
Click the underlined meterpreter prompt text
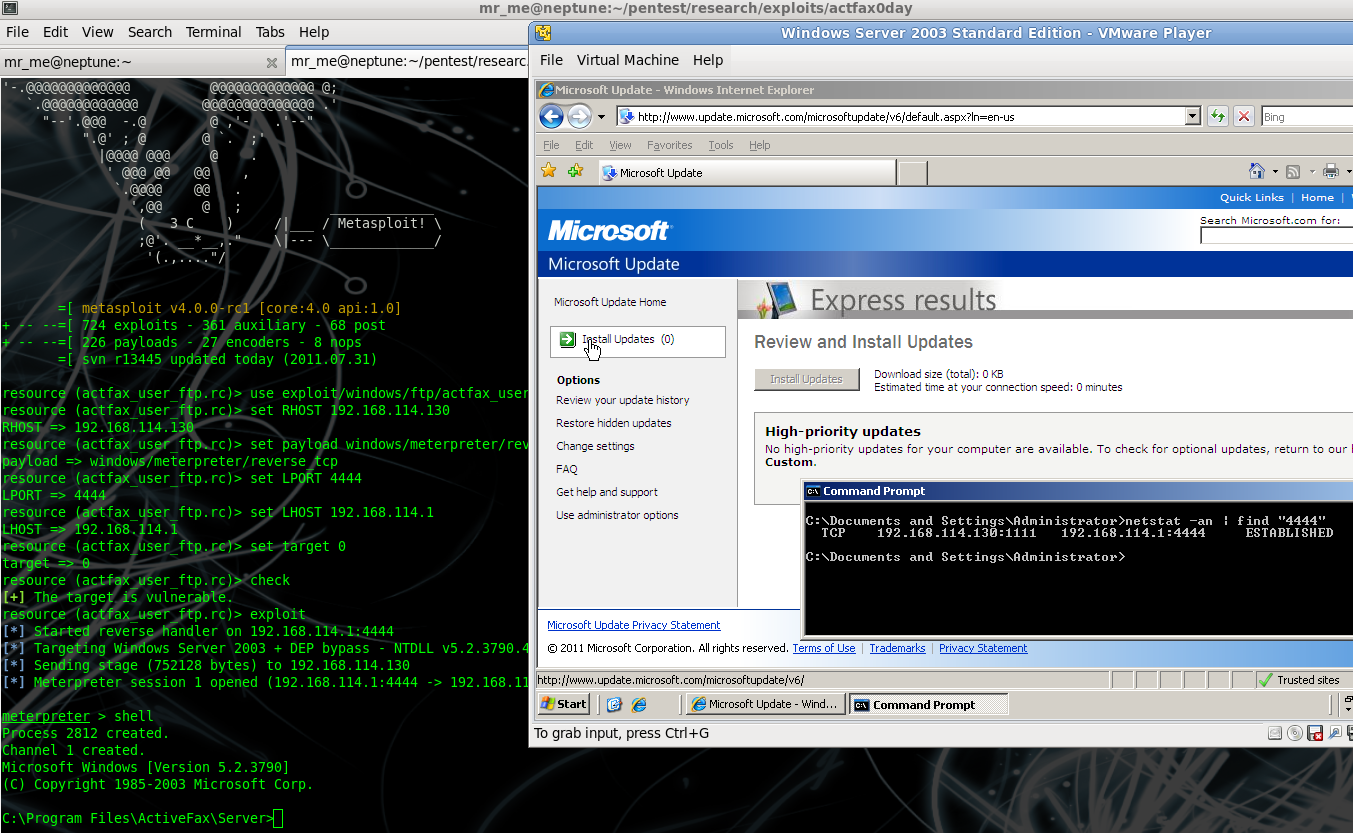click(x=46, y=716)
